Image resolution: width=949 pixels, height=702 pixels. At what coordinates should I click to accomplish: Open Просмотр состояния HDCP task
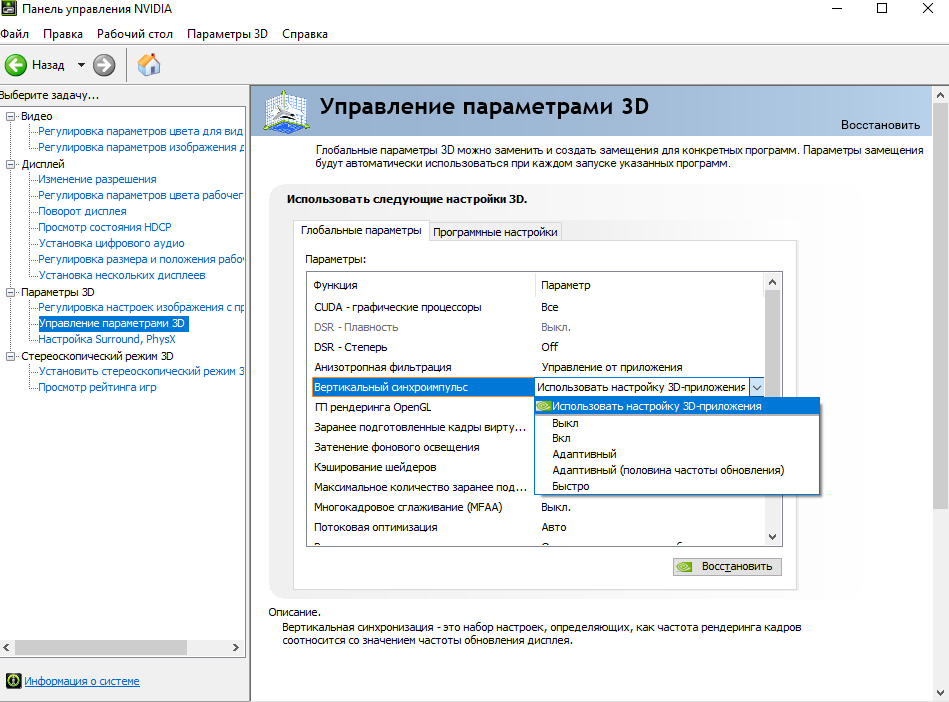pos(105,227)
